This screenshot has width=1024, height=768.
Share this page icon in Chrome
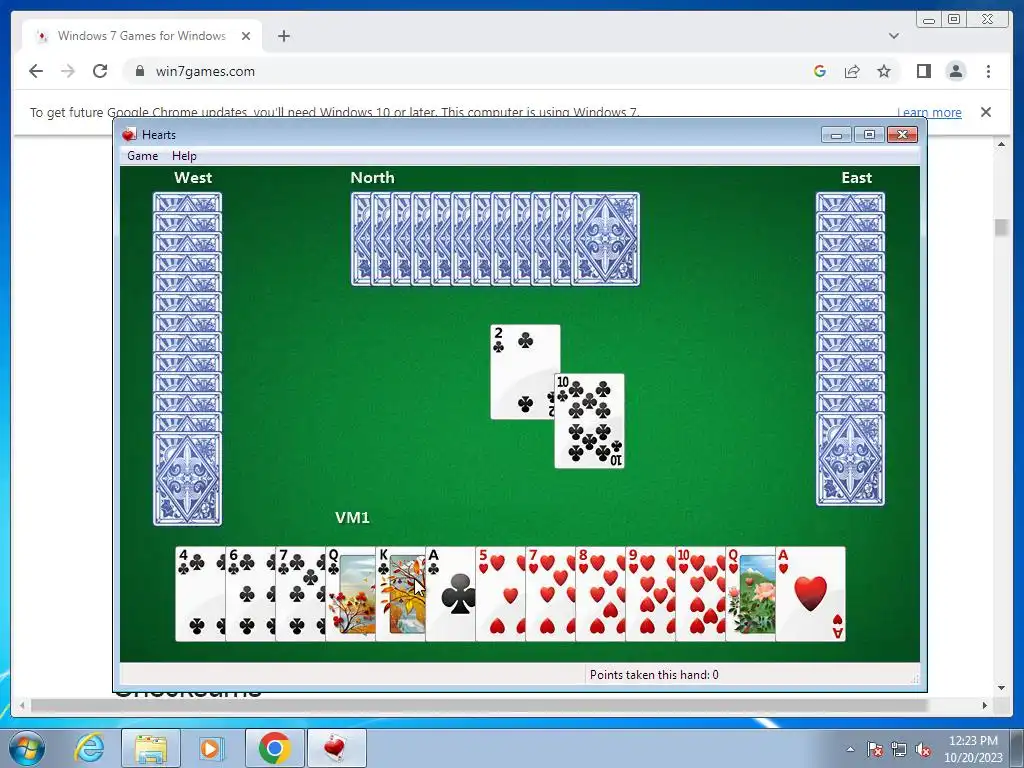(x=852, y=71)
